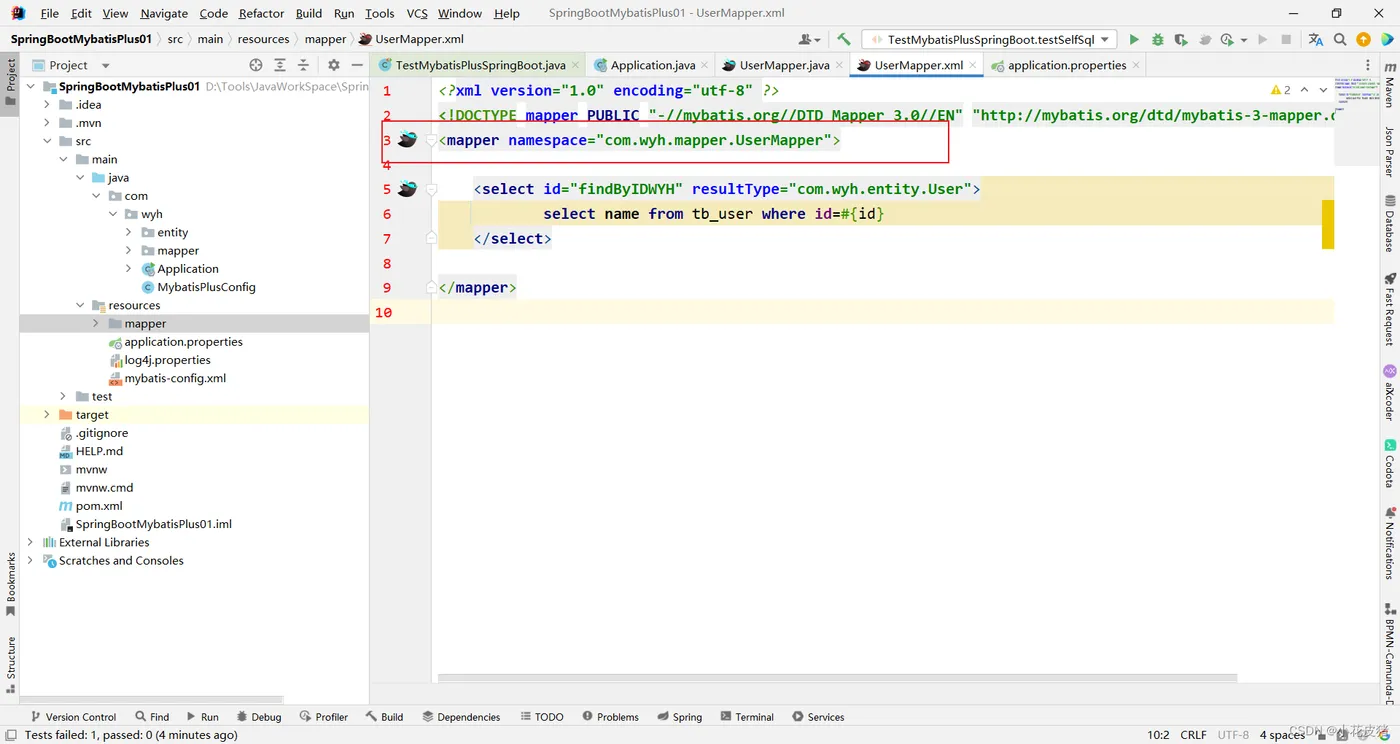Click Expand All in Project panel
Viewport: 1400px width, 744px height.
click(x=280, y=65)
